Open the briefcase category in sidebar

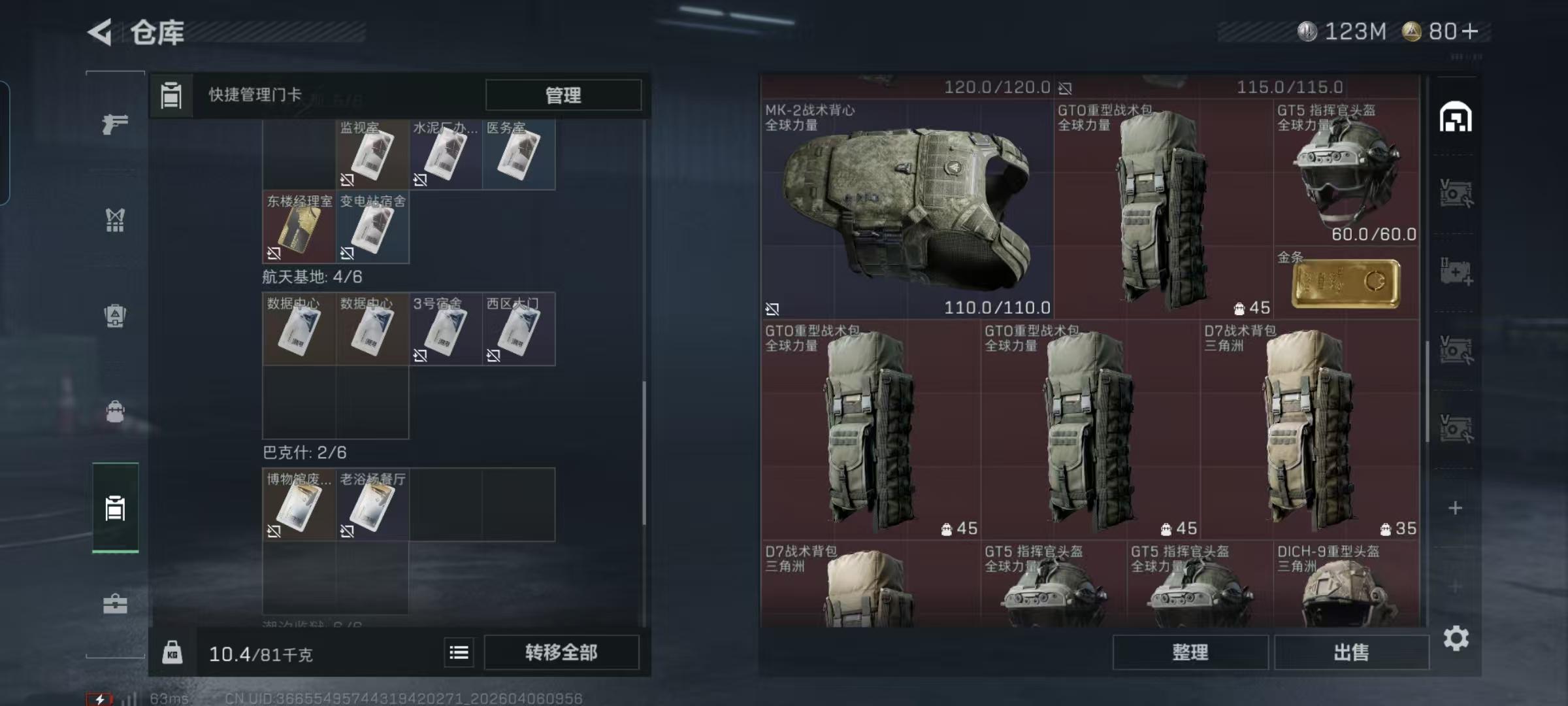[x=115, y=603]
